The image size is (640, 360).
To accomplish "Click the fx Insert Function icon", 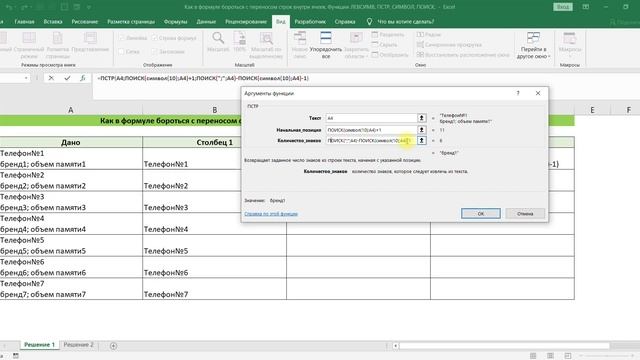I will 82,78.
